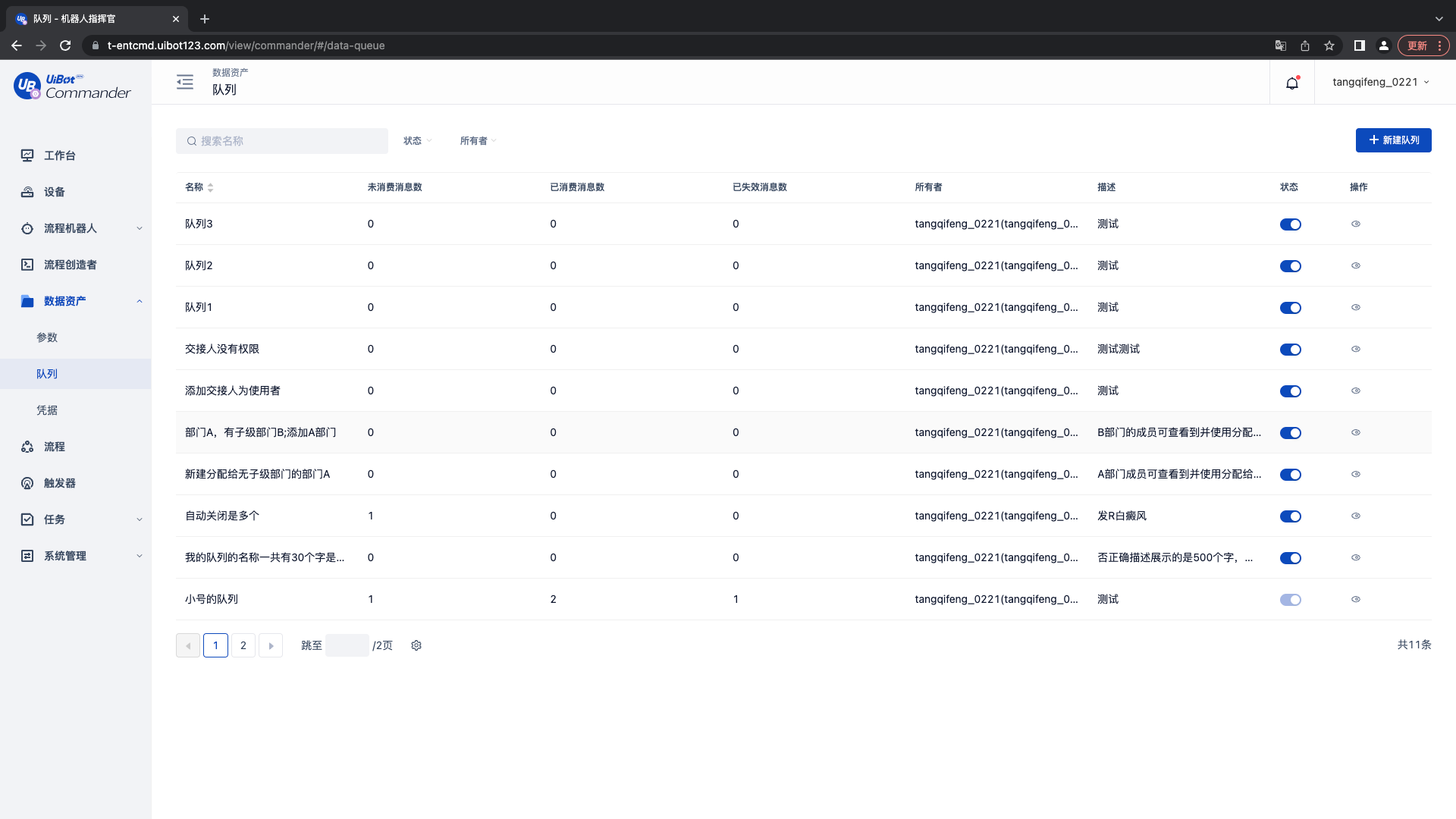Screen dimensions: 1456x819
Task: Go to the next page arrow
Action: 271,645
